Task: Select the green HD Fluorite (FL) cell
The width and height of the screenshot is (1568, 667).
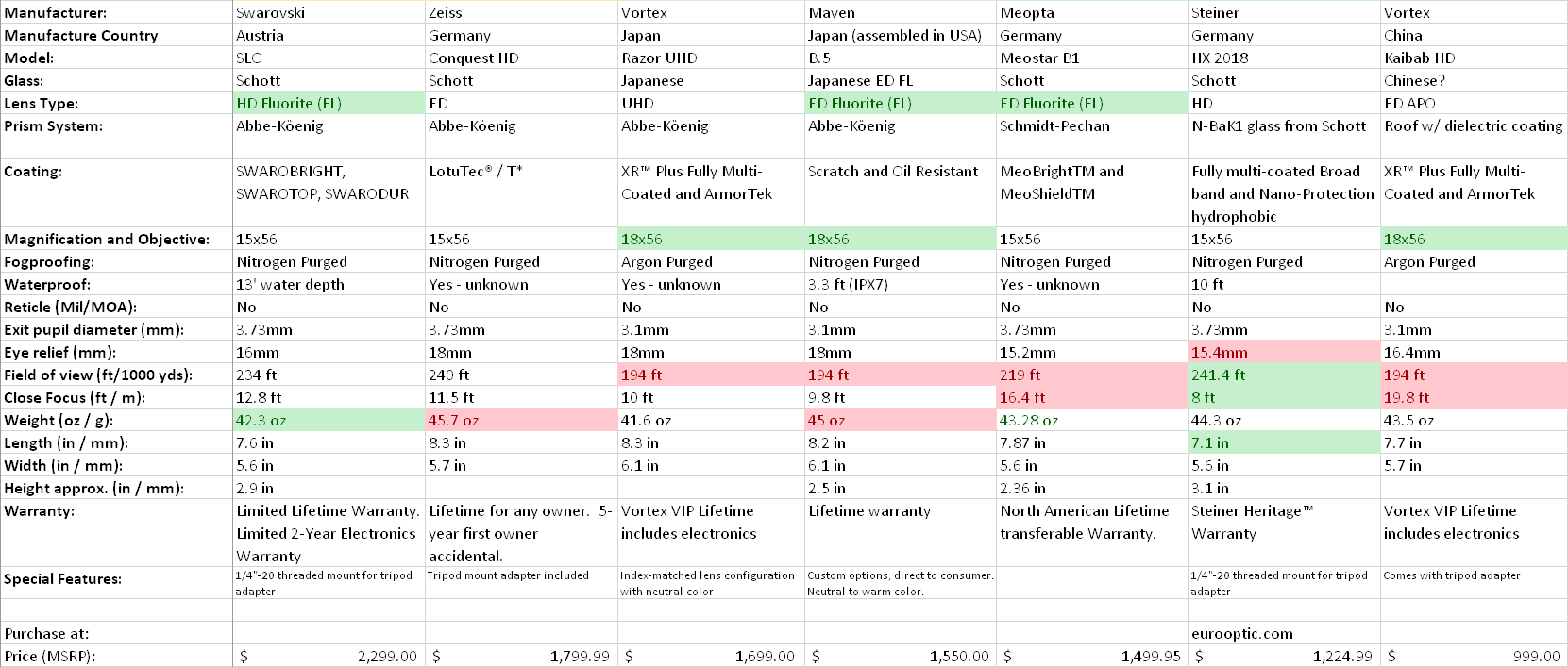Action: coord(329,103)
